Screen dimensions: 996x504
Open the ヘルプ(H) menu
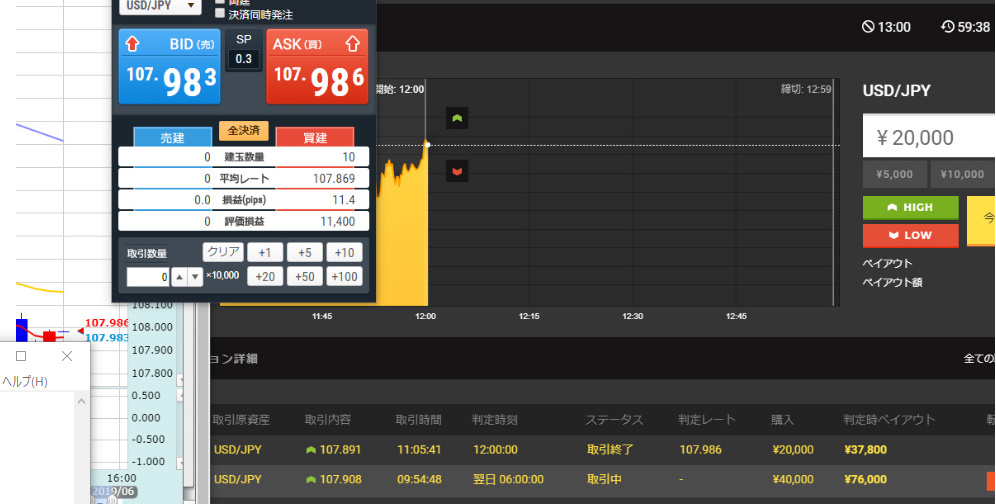click(x=25, y=381)
